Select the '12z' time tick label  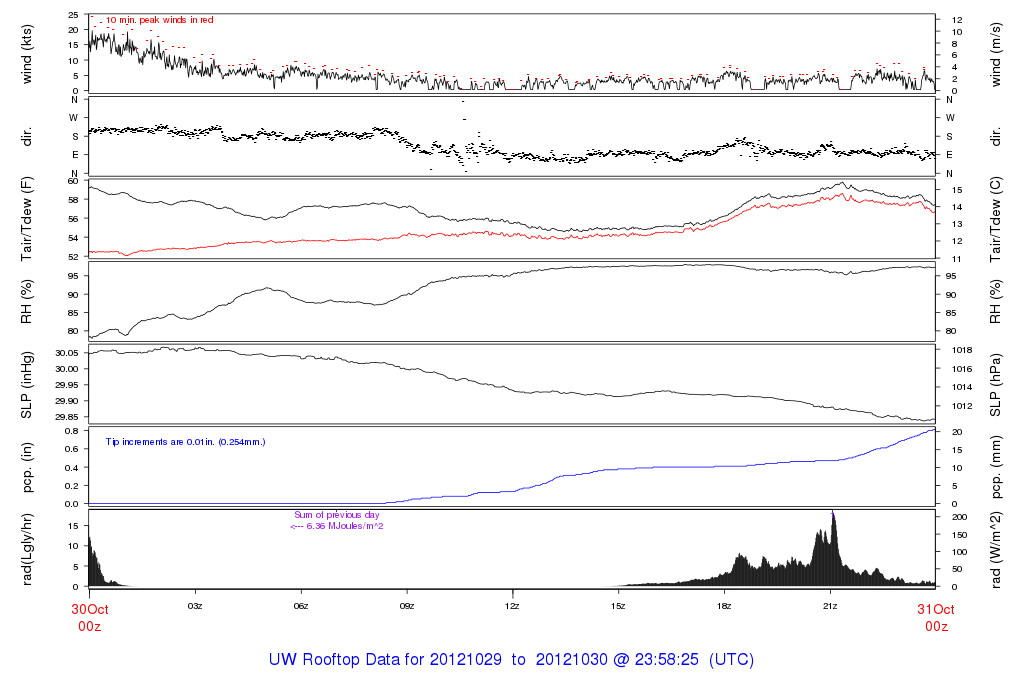pyautogui.click(x=512, y=606)
